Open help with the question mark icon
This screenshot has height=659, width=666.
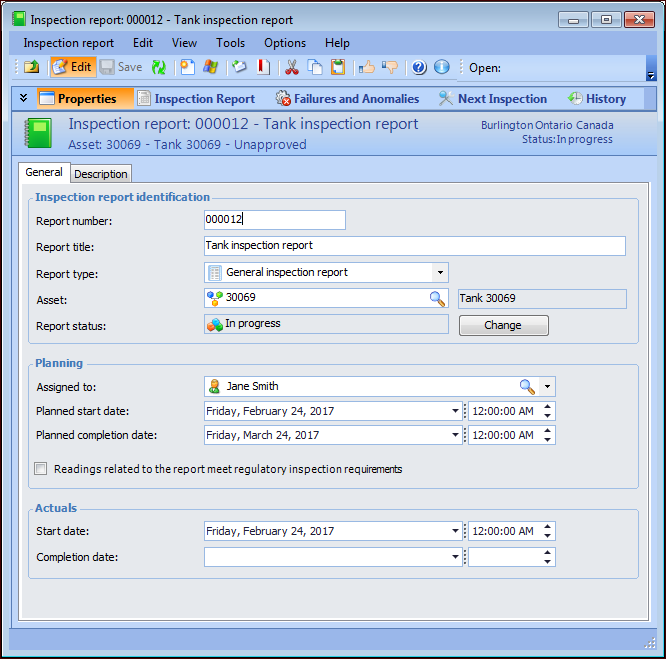tap(419, 67)
